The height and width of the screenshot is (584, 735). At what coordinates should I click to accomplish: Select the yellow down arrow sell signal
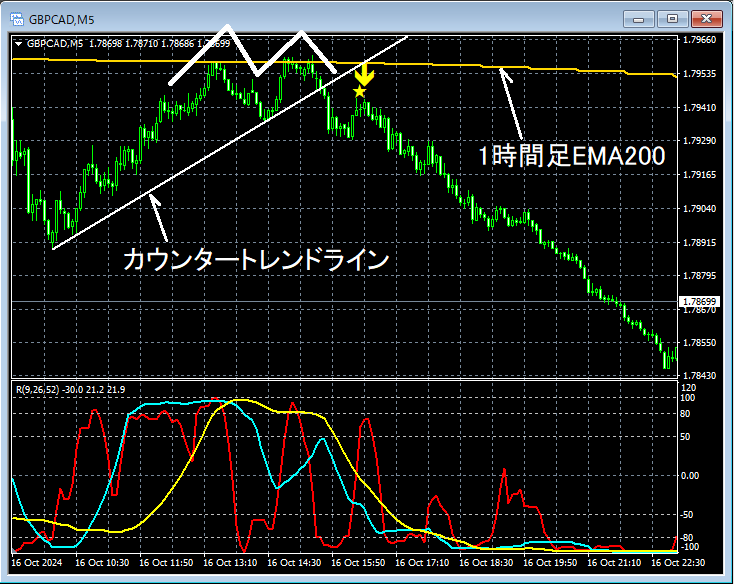[364, 74]
